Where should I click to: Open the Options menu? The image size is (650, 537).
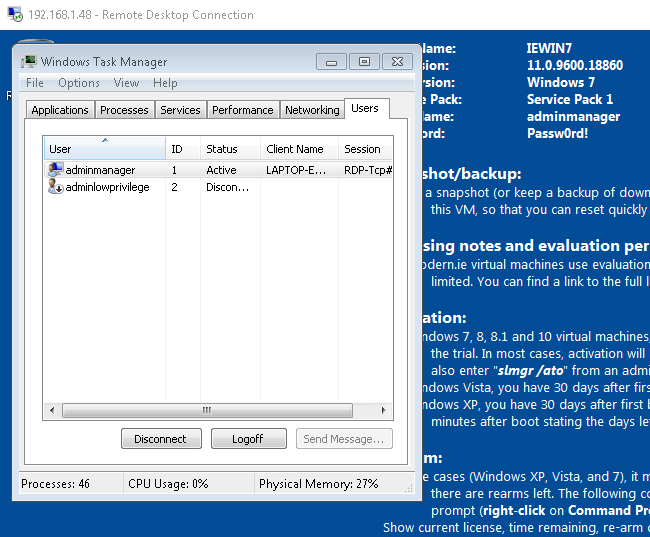click(x=79, y=83)
